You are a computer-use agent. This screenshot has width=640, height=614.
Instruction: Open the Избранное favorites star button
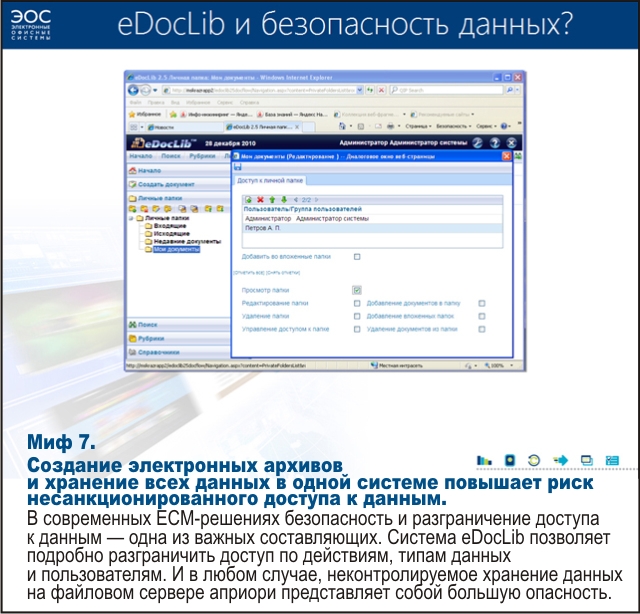pyautogui.click(x=145, y=114)
